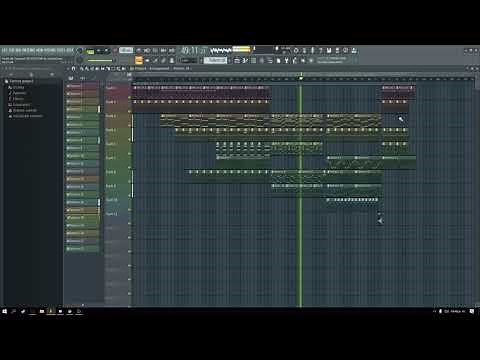Screen dimensions: 480x360
Task: Click the tempo display box
Action: [x=126, y=50]
